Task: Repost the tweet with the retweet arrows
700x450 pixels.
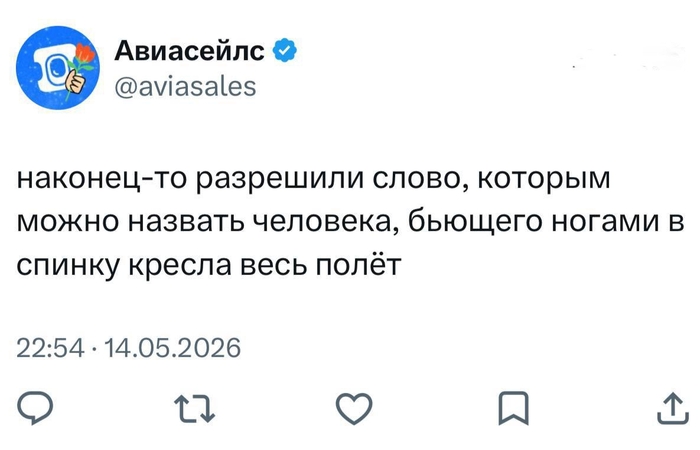Action: click(x=195, y=408)
